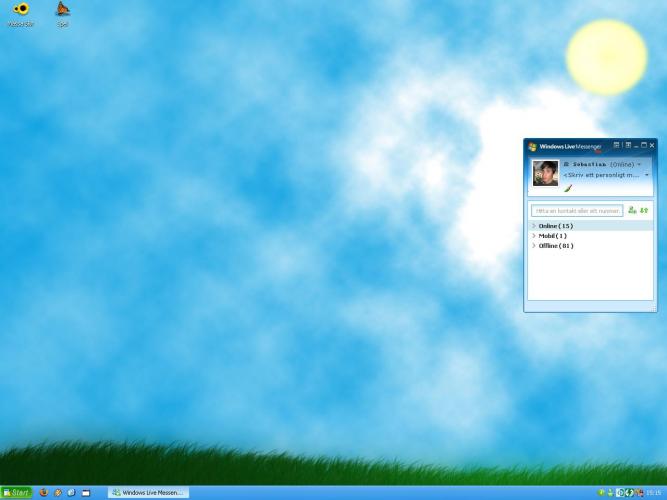Click the Windows Live Messenger logo in title bar

(532, 147)
